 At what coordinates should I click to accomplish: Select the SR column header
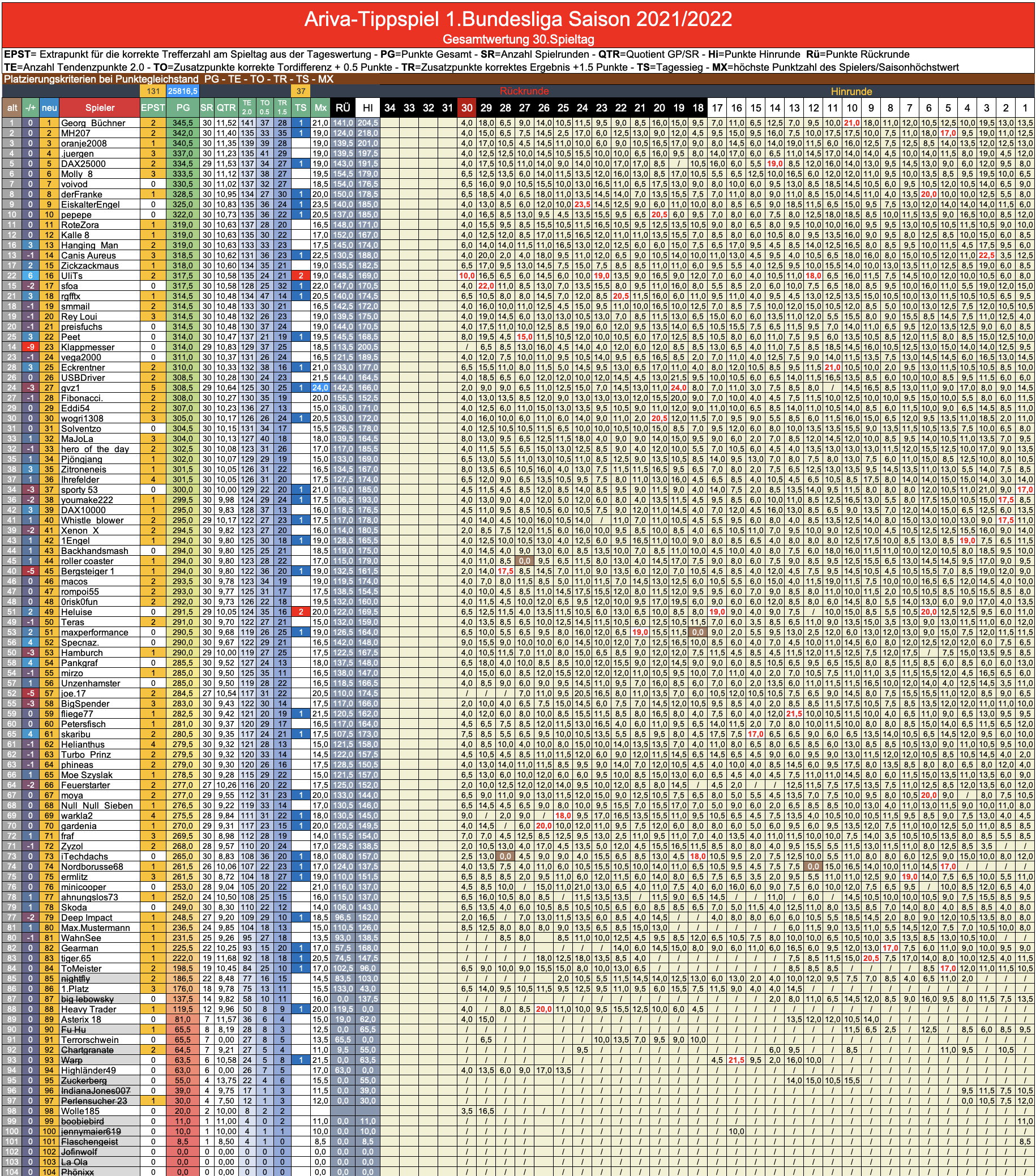[207, 108]
